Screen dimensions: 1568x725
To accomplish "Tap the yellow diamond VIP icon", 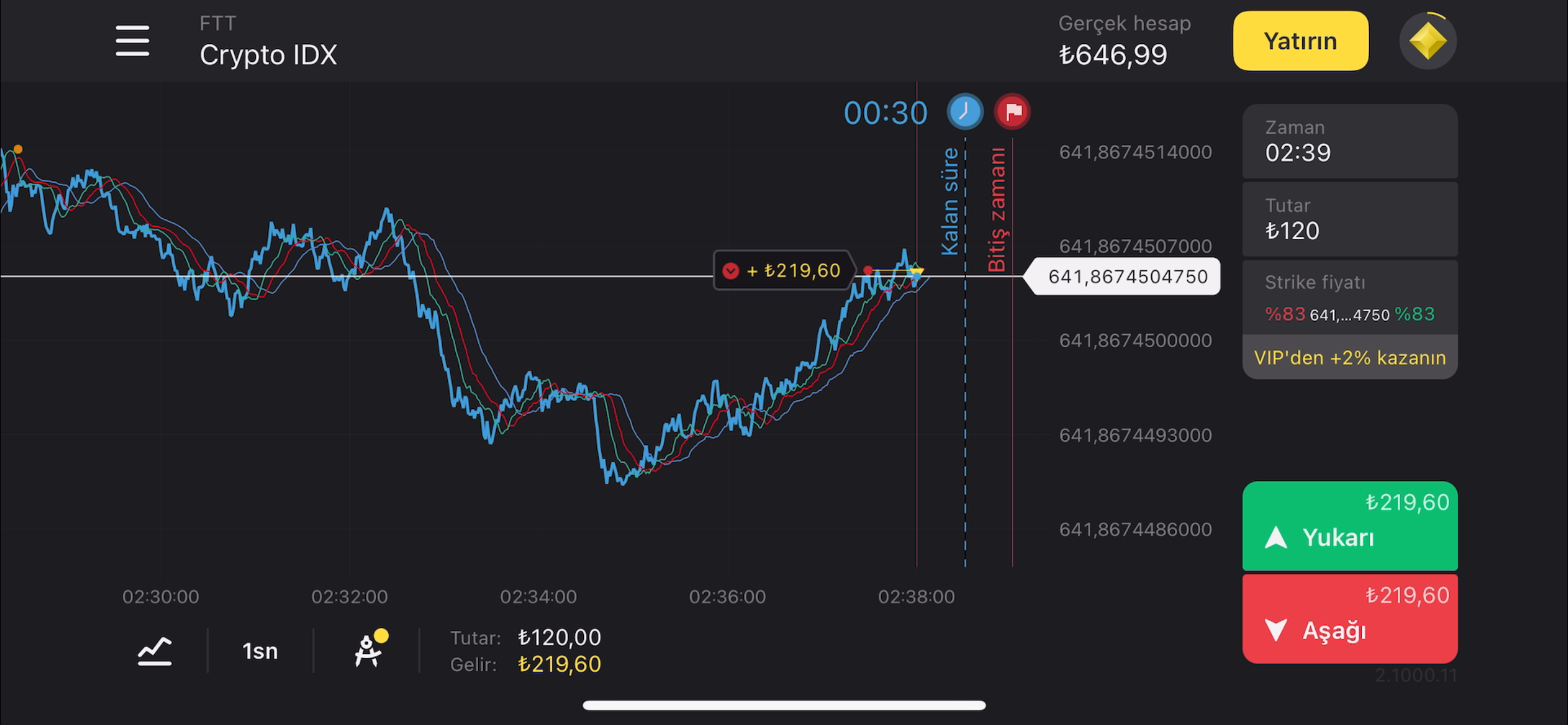I will pyautogui.click(x=1427, y=41).
